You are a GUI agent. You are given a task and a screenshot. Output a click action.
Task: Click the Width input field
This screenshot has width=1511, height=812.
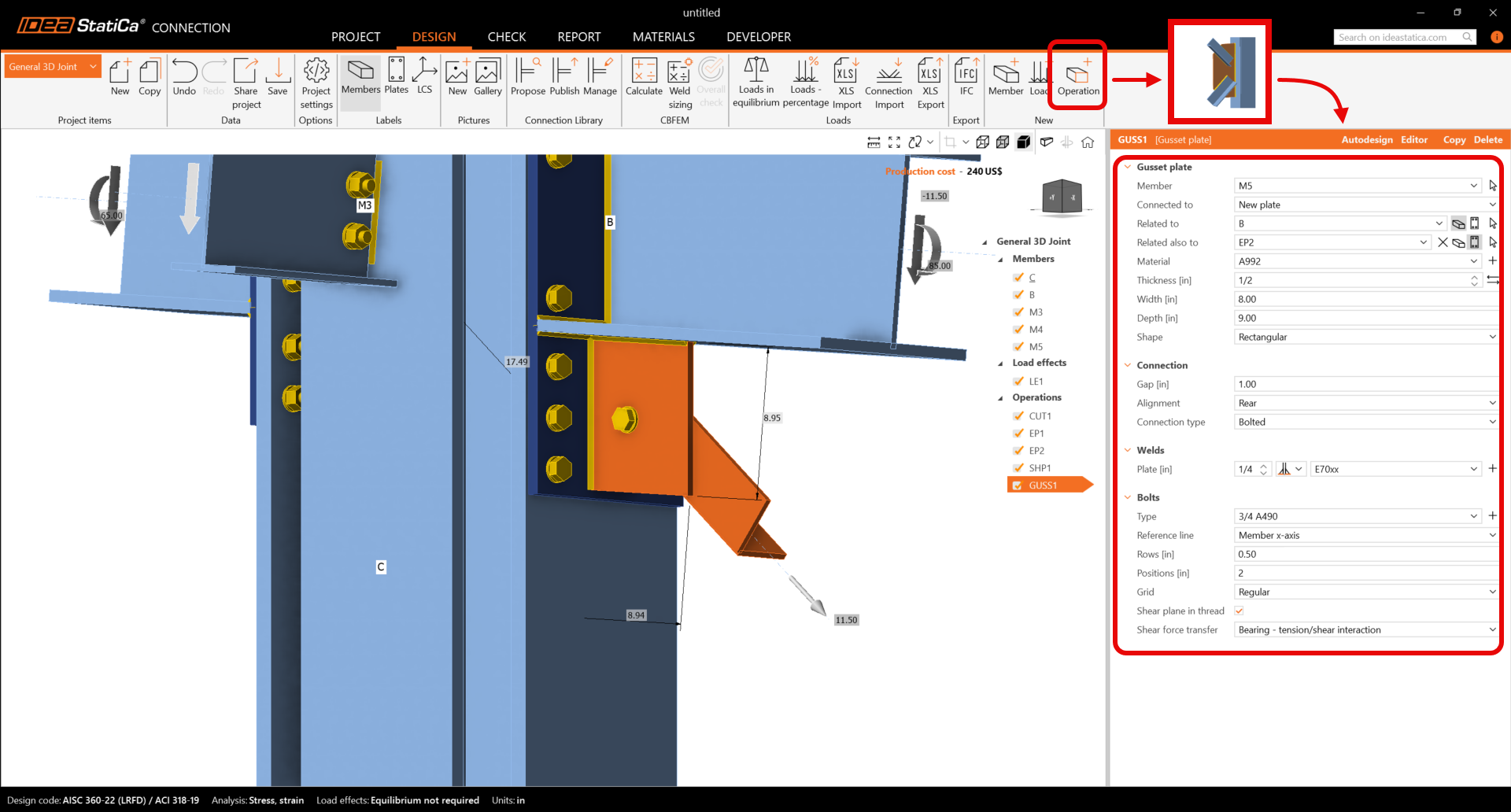click(x=1366, y=299)
